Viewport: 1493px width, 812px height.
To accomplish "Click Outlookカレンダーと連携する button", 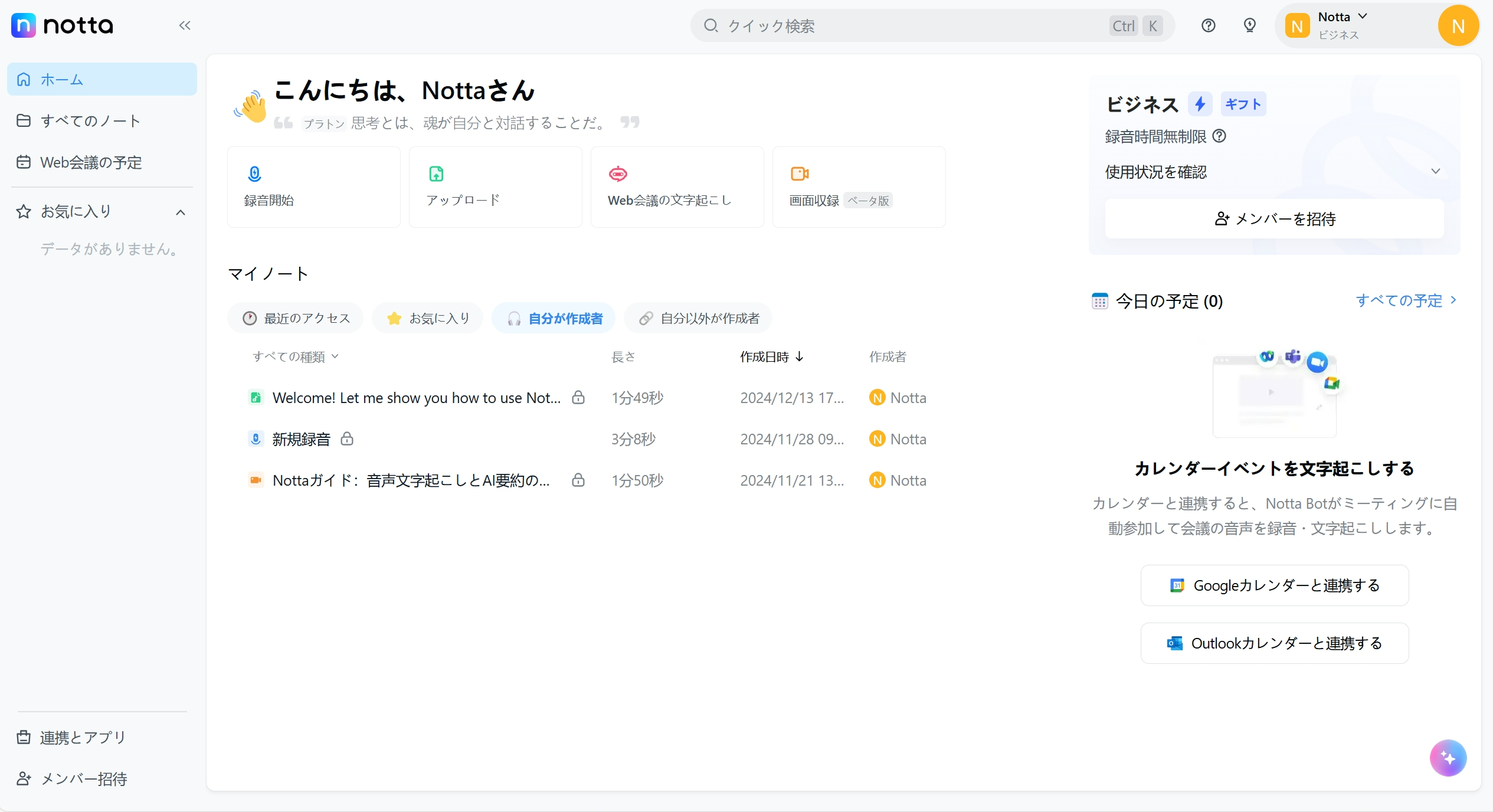I will tap(1274, 643).
